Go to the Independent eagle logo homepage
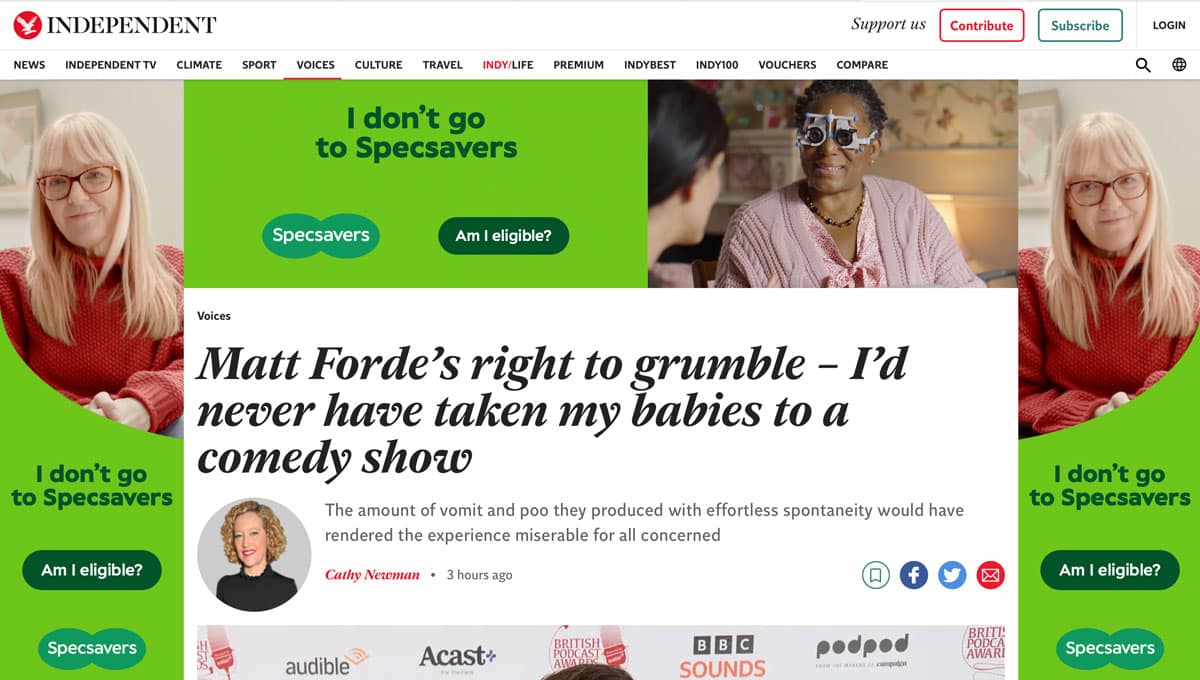1200x680 pixels. pos(115,25)
